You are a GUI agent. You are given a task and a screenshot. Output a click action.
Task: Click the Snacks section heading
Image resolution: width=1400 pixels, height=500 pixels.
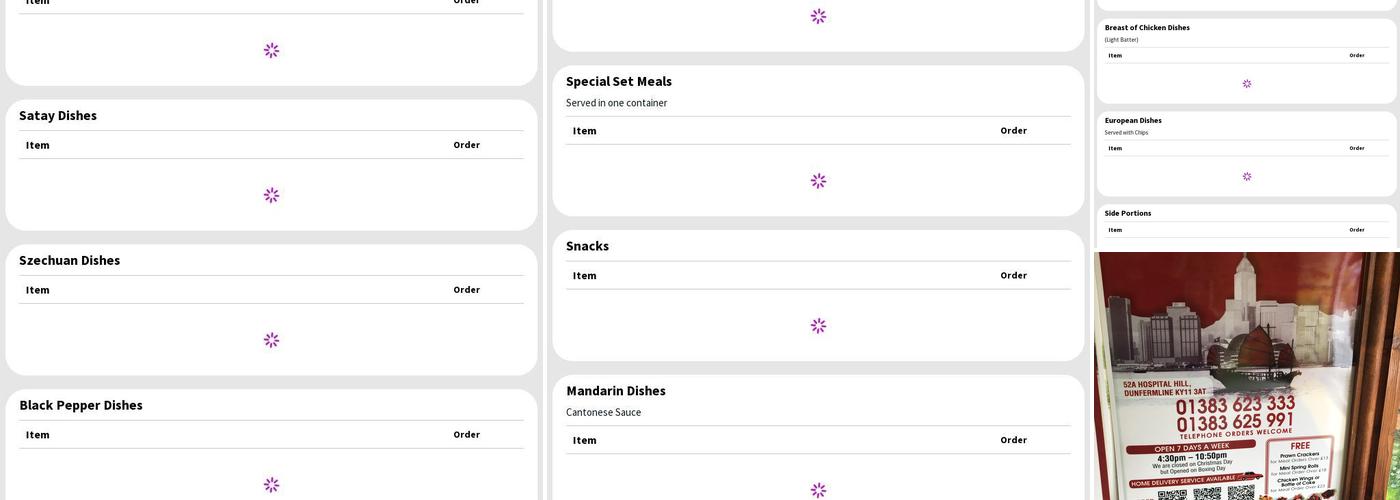(587, 246)
